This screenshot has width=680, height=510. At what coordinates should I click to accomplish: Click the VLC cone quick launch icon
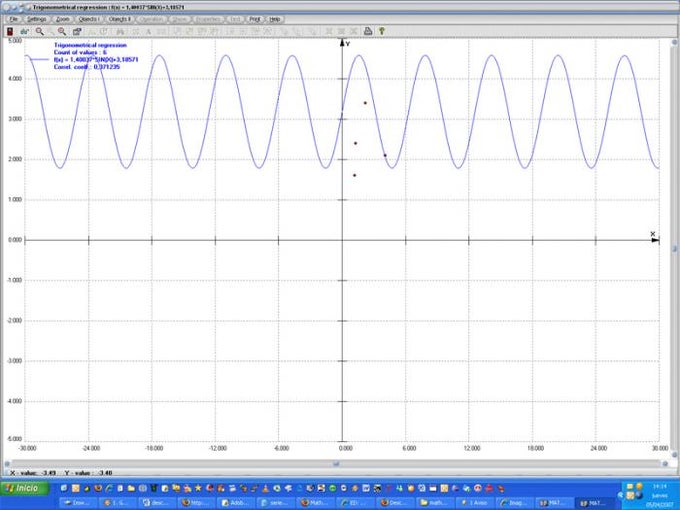click(x=265, y=488)
